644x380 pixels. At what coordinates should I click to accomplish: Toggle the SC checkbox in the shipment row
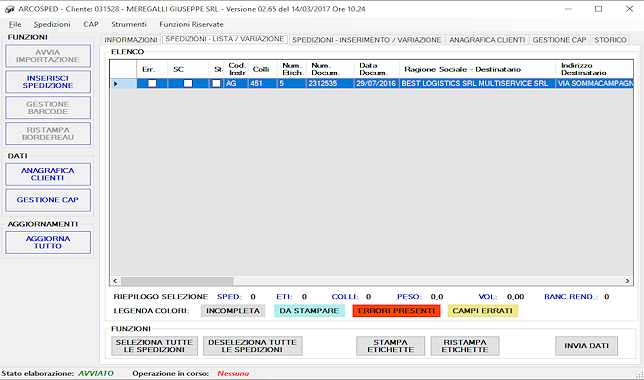[188, 83]
